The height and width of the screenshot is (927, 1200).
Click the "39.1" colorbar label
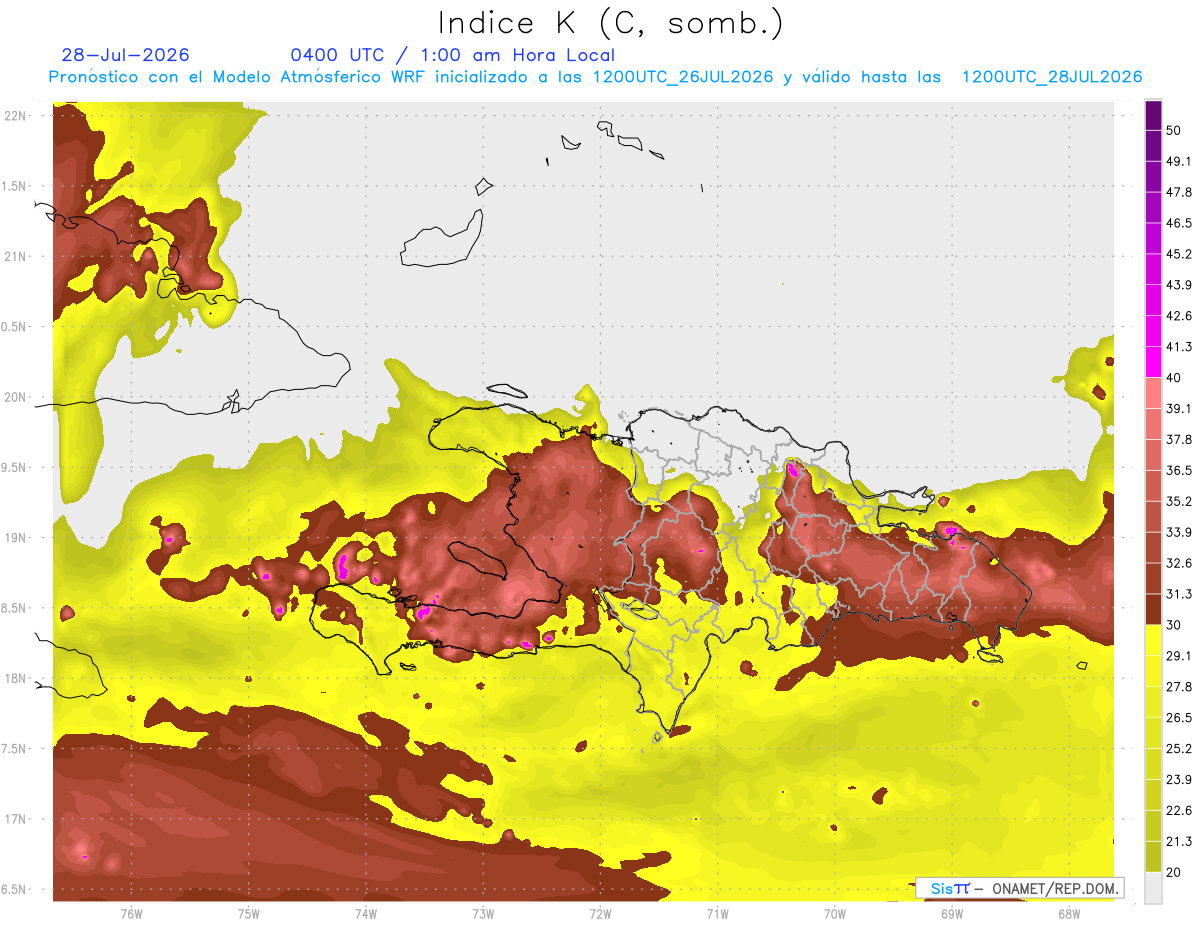pos(1178,409)
